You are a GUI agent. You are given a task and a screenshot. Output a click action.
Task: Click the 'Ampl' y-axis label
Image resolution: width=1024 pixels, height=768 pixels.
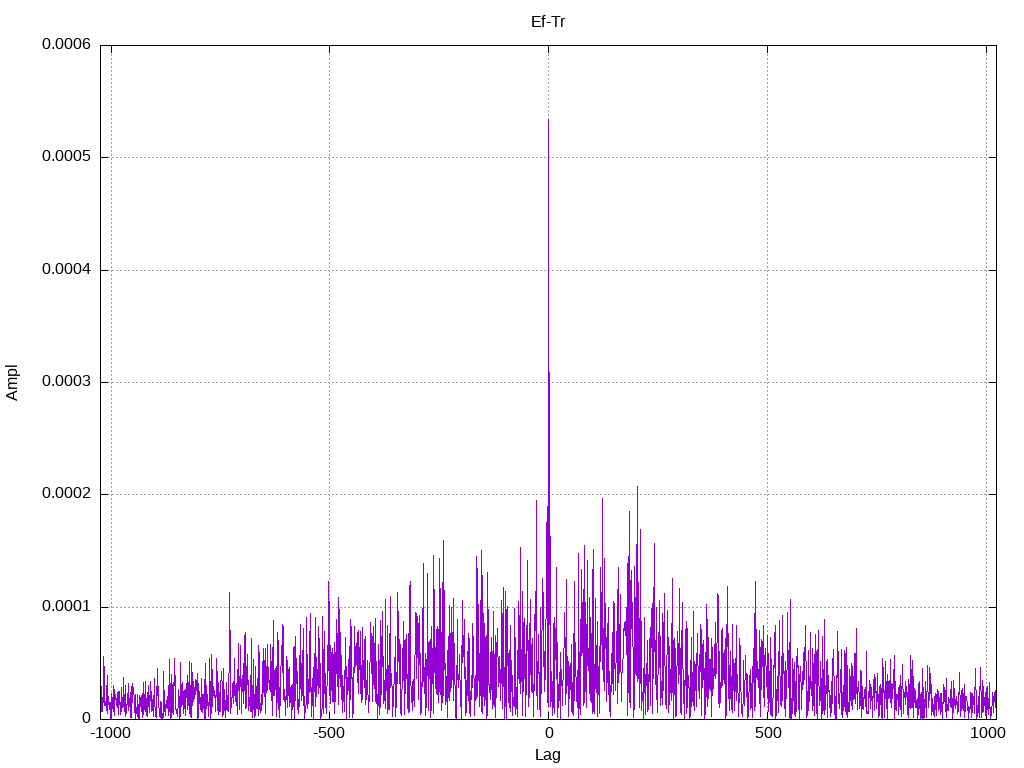[x=12, y=383]
